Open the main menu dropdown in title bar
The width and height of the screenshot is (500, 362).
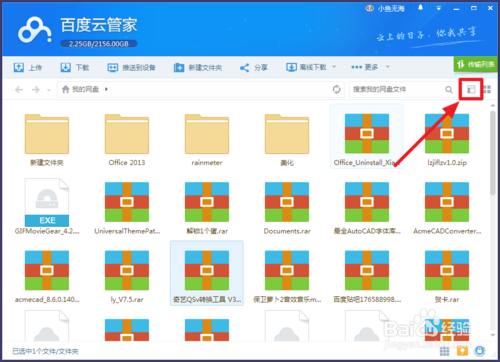[439, 8]
